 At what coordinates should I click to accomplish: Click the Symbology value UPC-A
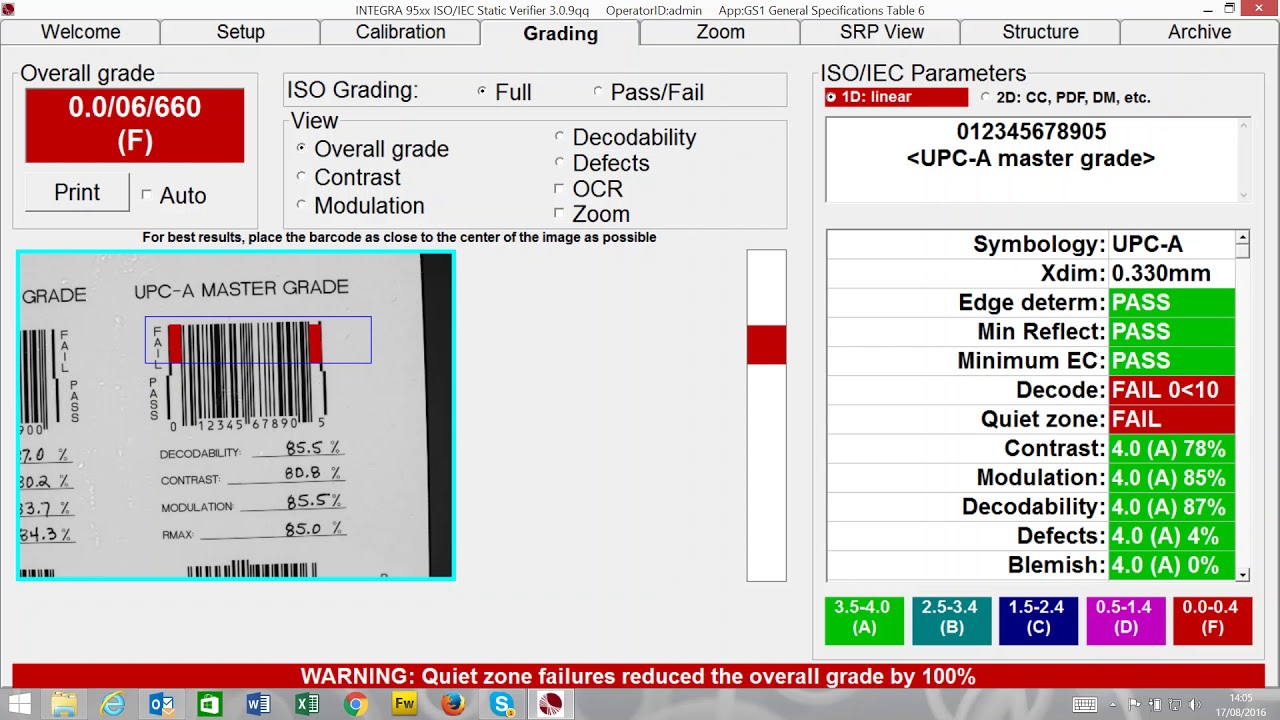click(x=1172, y=244)
